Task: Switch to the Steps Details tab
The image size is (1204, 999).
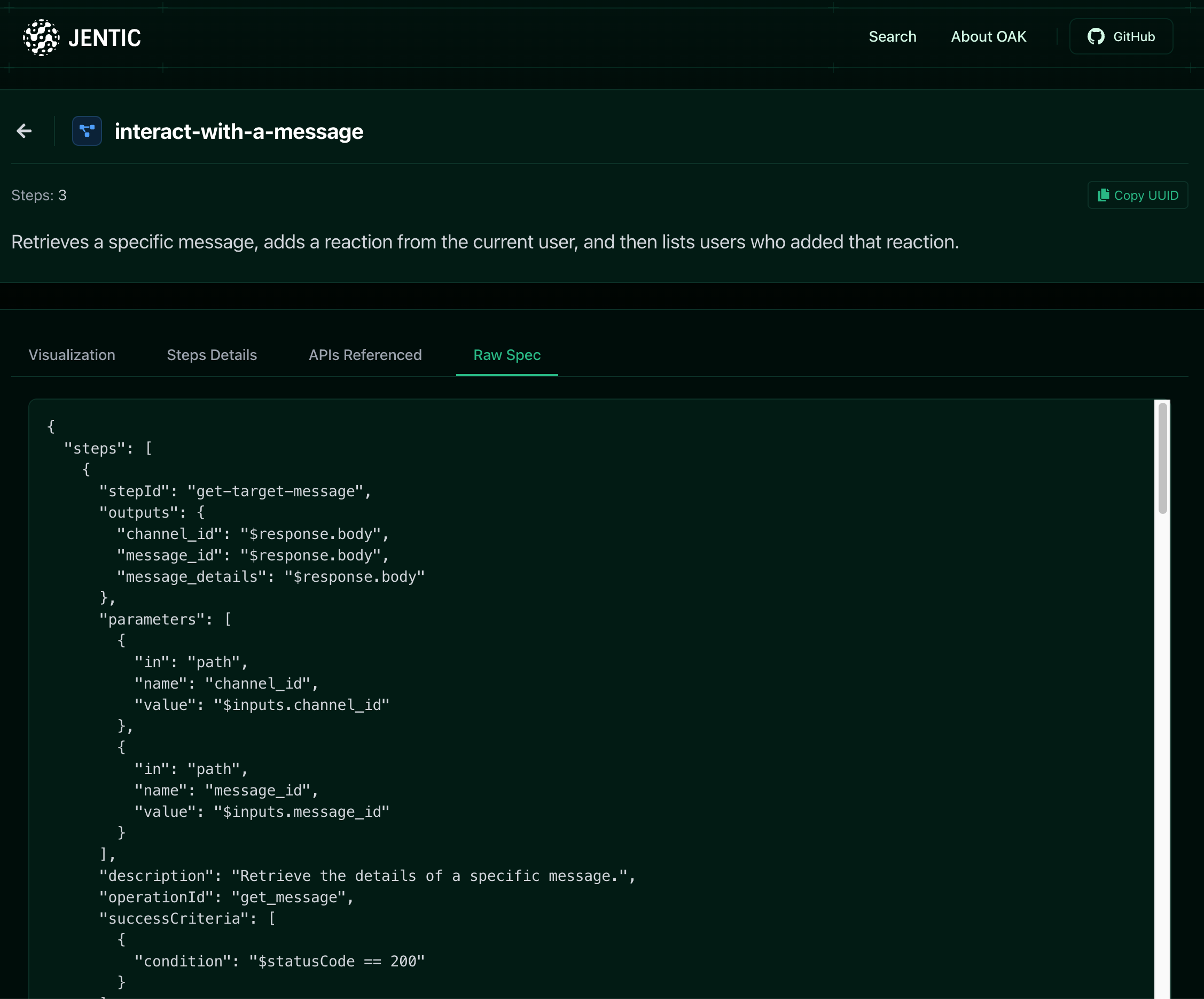Action: (212, 355)
